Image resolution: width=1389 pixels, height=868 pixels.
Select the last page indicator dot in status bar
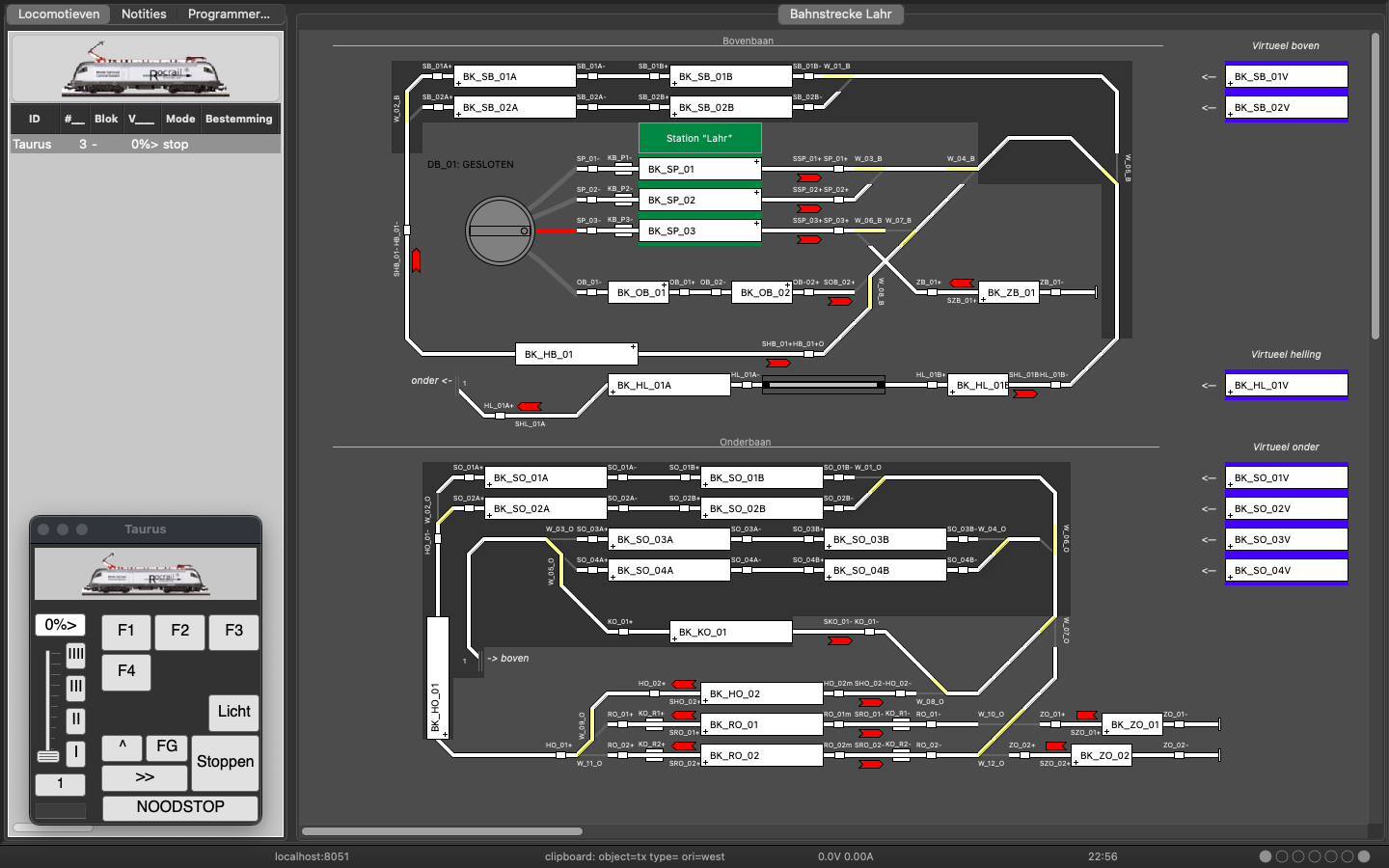click(x=1364, y=856)
